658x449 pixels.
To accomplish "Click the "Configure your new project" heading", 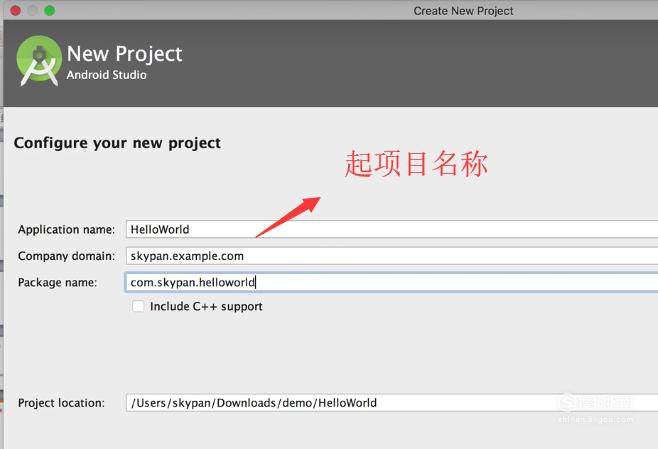I will pyautogui.click(x=117, y=144).
